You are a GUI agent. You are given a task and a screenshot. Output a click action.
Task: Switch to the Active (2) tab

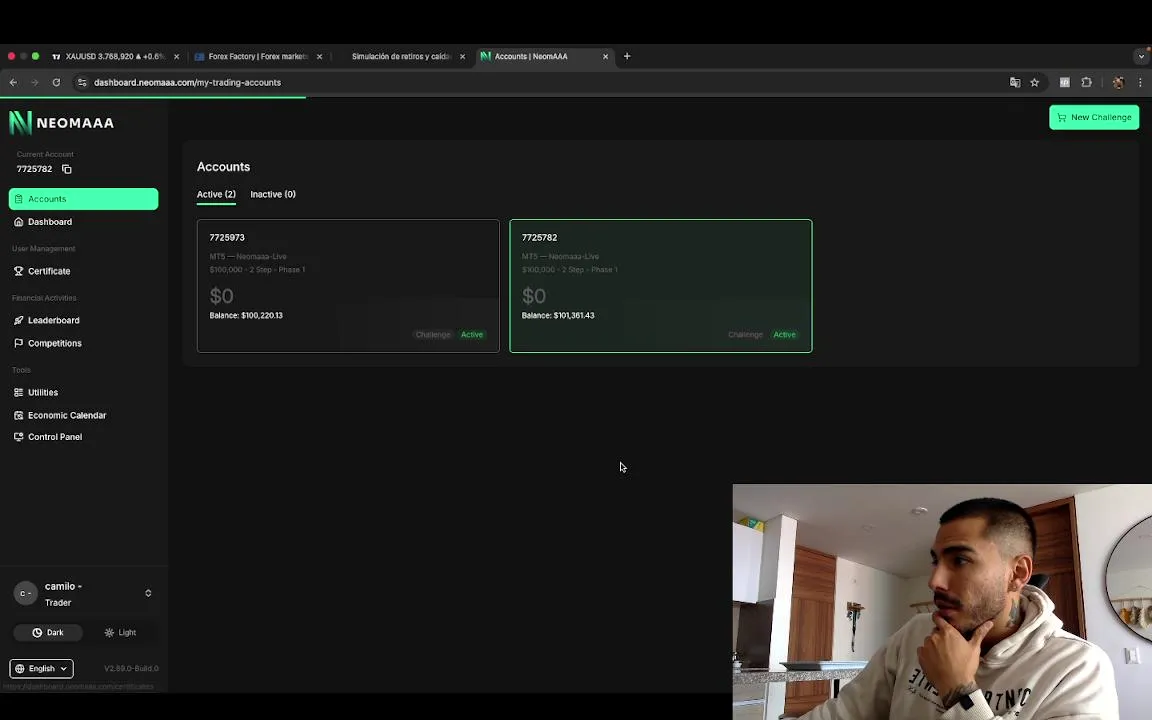[216, 195]
